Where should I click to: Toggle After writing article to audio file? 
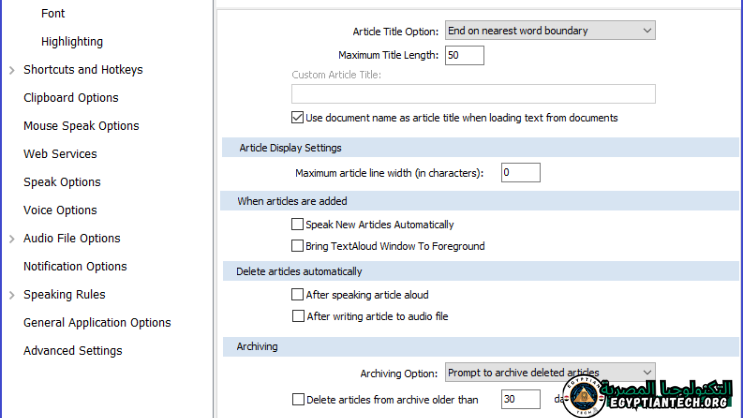297,316
